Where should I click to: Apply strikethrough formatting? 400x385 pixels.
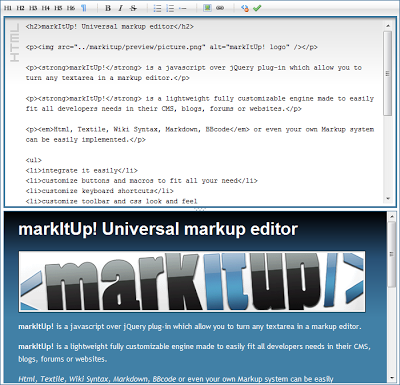pos(133,8)
